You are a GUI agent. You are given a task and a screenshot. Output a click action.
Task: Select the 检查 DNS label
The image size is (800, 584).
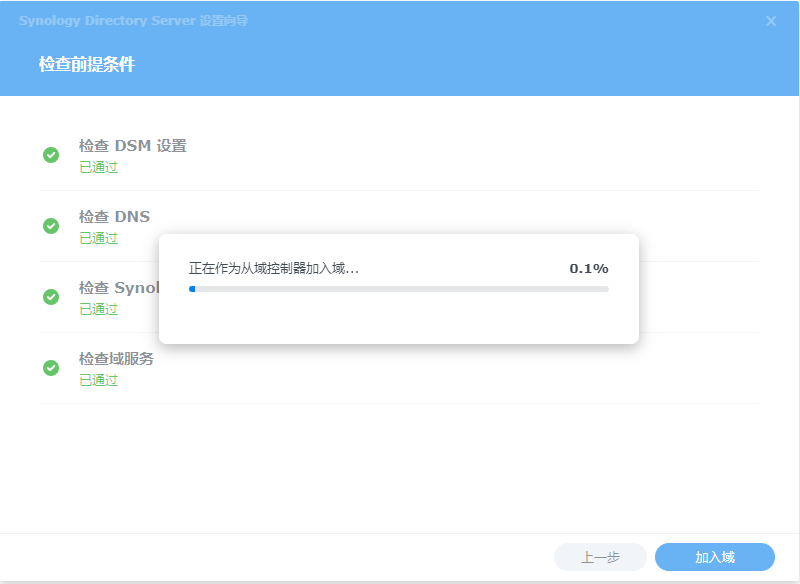[x=114, y=217]
